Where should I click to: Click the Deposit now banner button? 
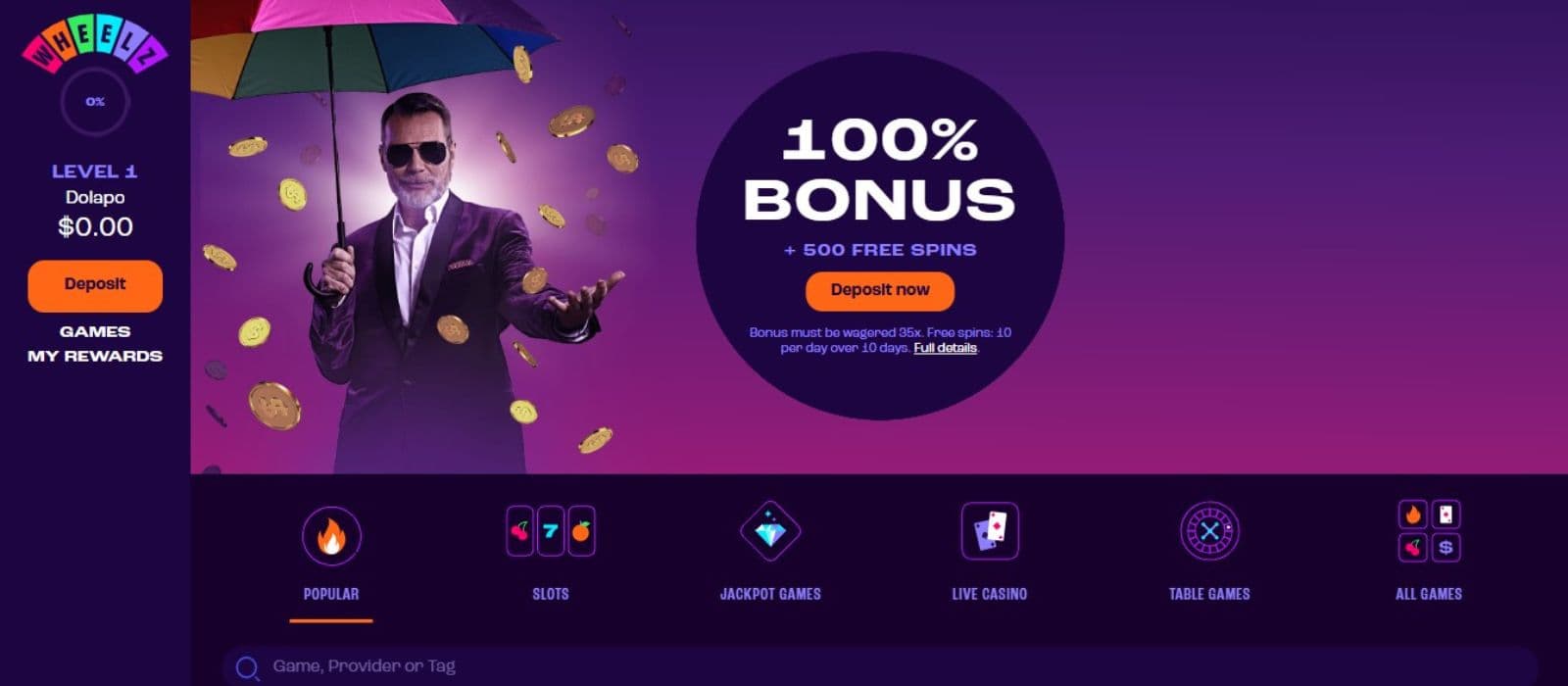click(x=880, y=291)
